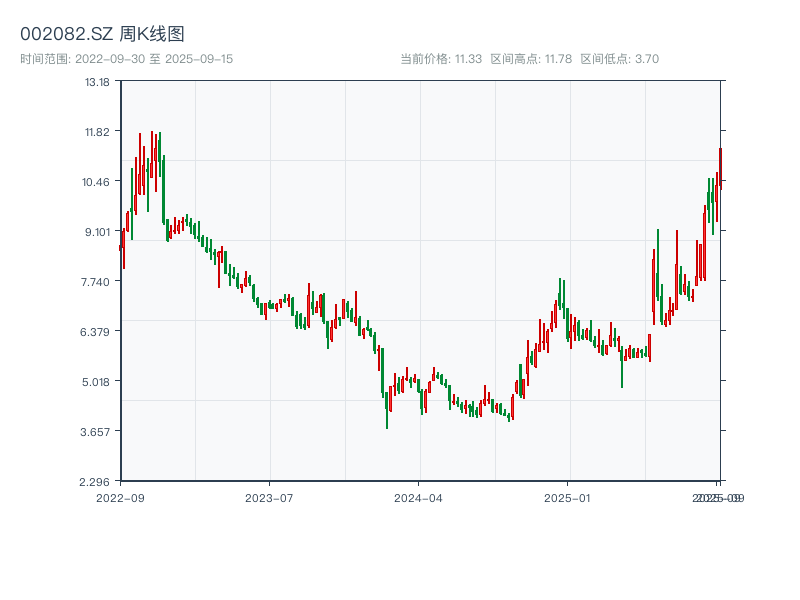This screenshot has width=800, height=600.
Task: Click the y-axis label 10.46
Action: 96,182
